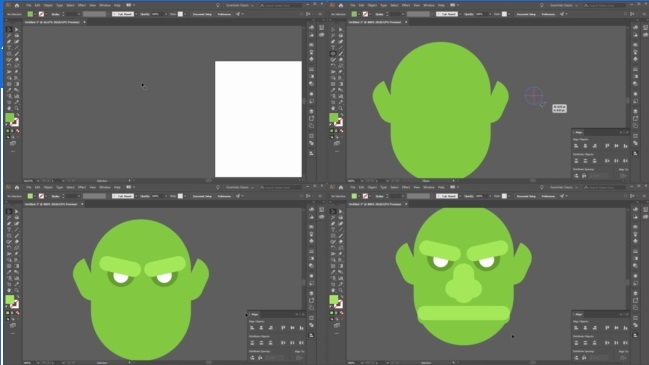Reset default fill and stroke in blank artboard window
The image size is (649, 365).
(7, 124)
